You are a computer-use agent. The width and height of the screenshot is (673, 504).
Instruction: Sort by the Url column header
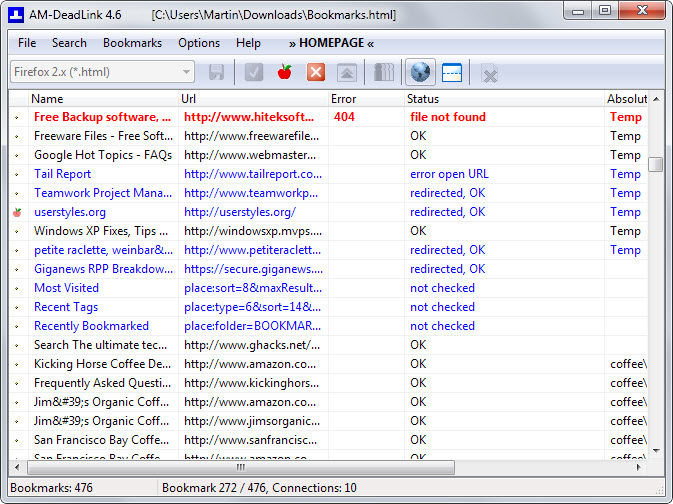[253, 99]
